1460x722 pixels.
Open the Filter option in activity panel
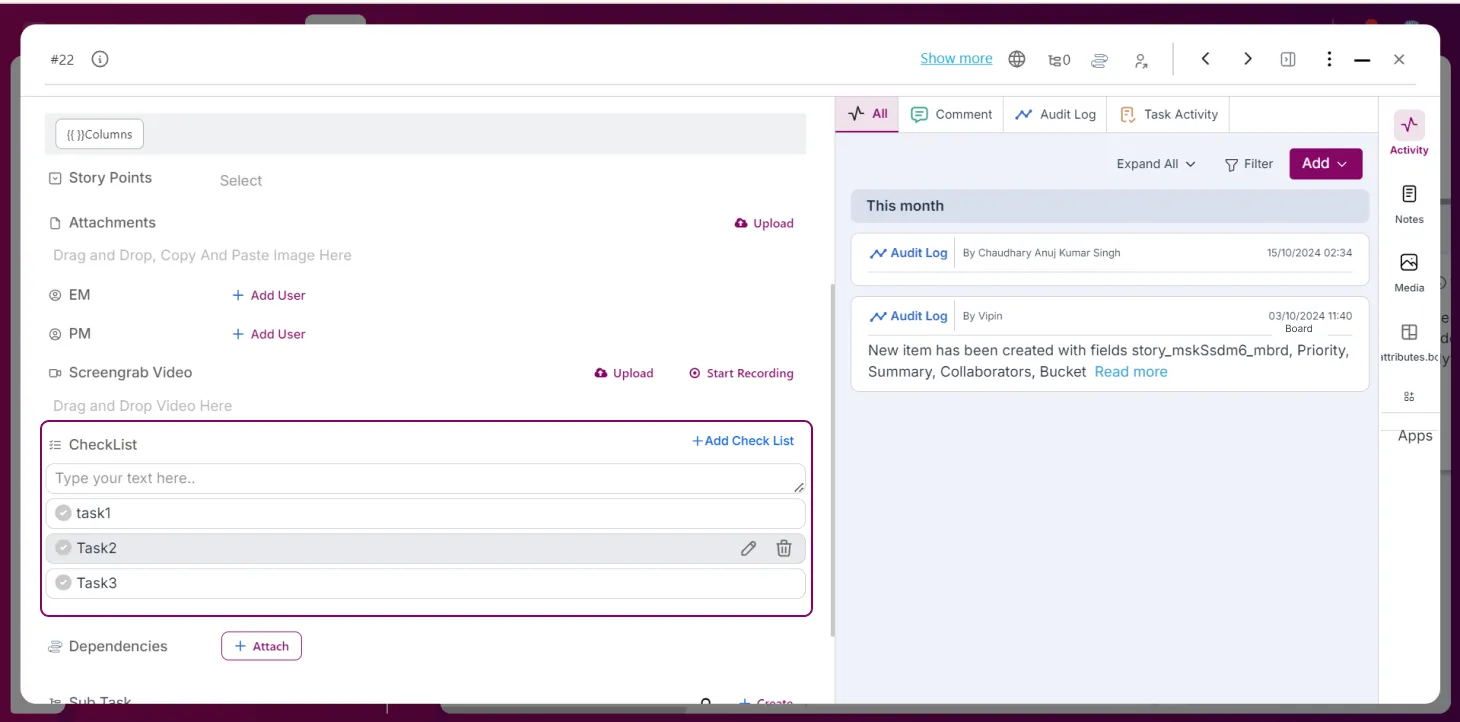tap(1249, 164)
